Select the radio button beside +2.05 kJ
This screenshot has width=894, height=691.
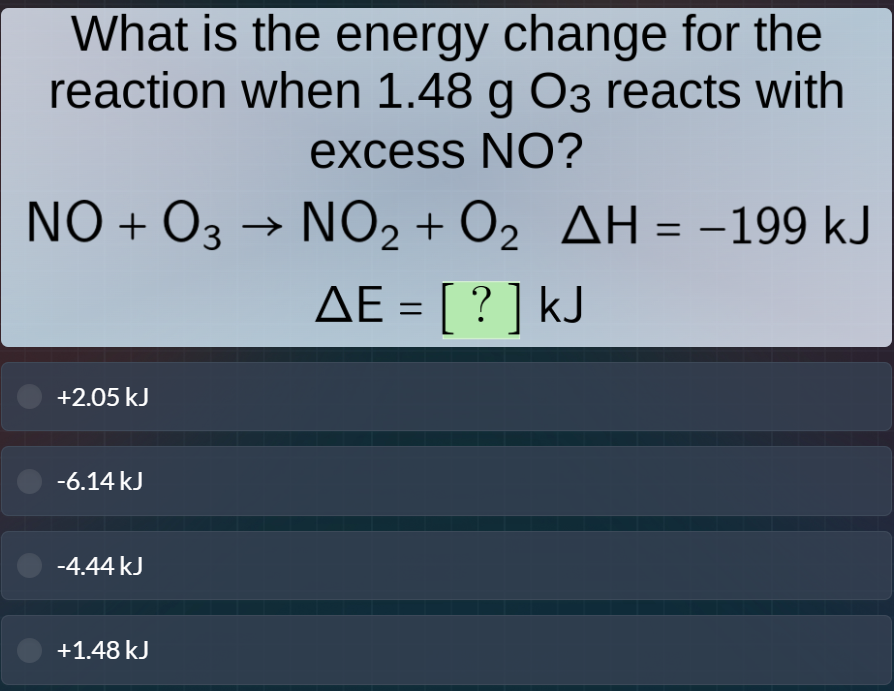tap(30, 397)
